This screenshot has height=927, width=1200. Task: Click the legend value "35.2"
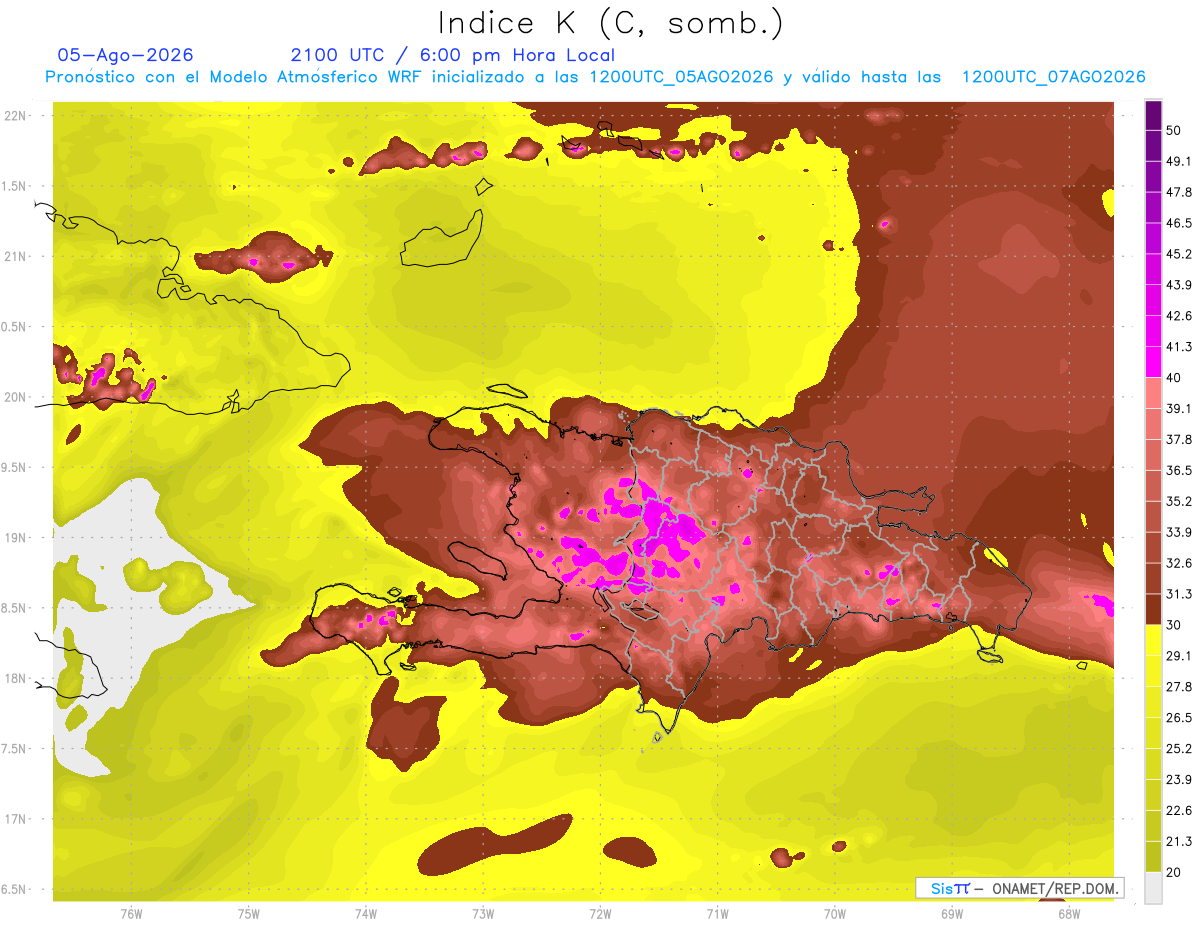1178,501
